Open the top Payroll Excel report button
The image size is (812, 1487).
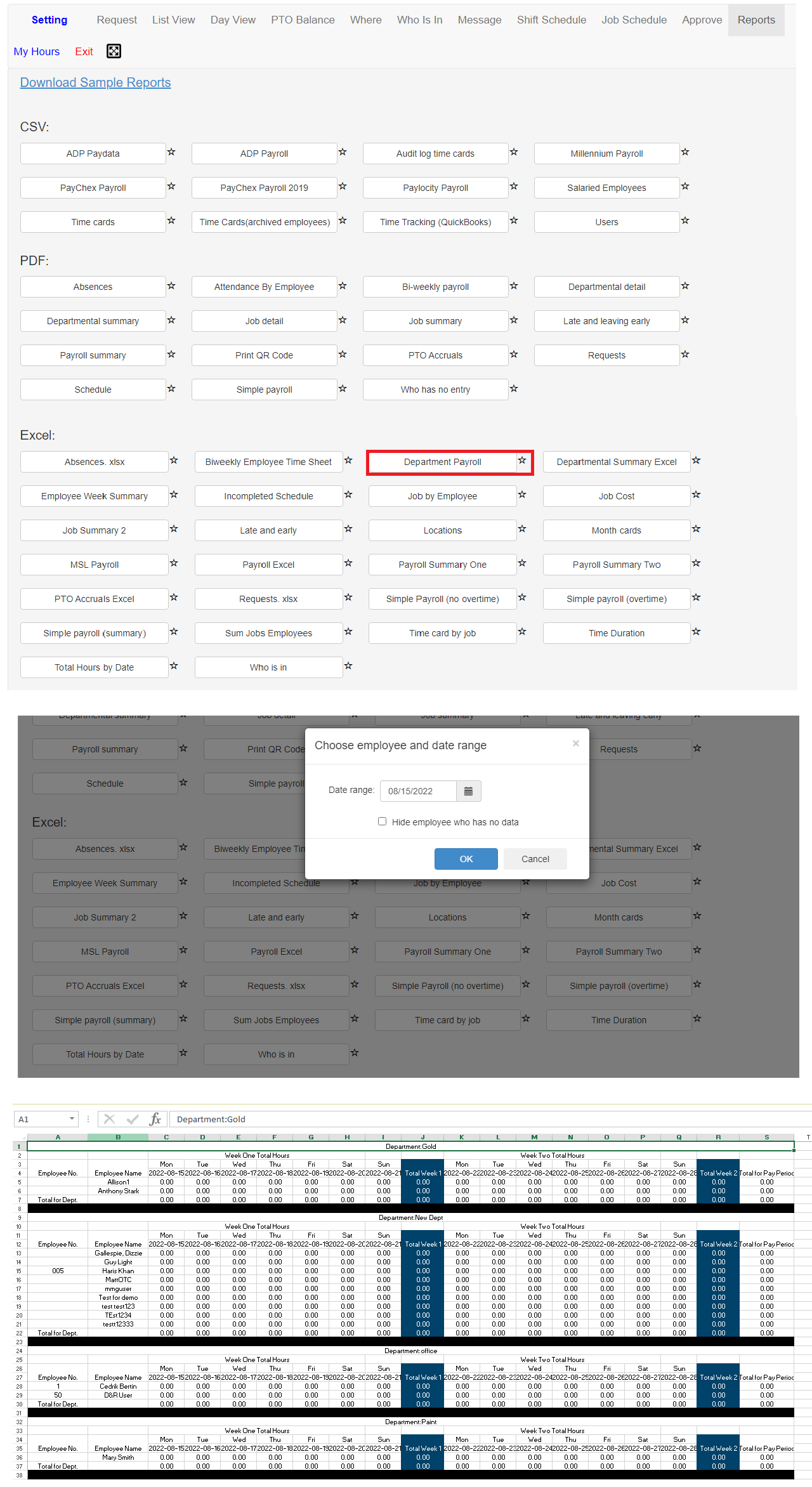point(268,565)
